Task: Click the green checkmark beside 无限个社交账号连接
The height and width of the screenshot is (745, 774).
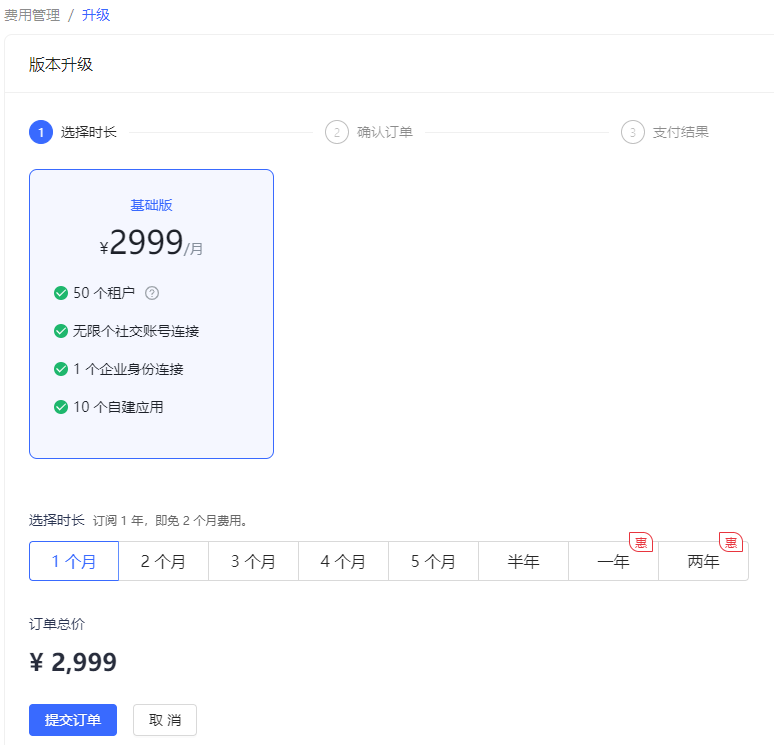Action: pyautogui.click(x=61, y=331)
